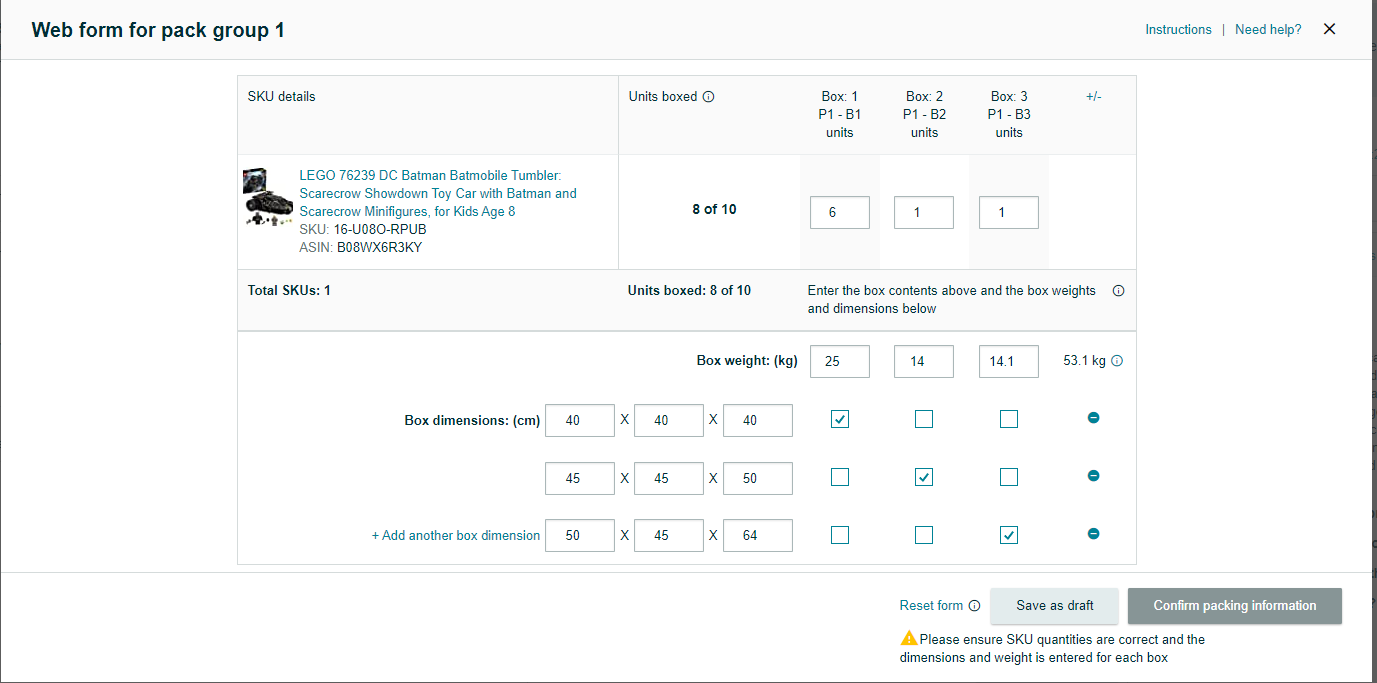Viewport: 1377px width, 683px height.
Task: Click info icon next to Reset form
Action: [974, 606]
